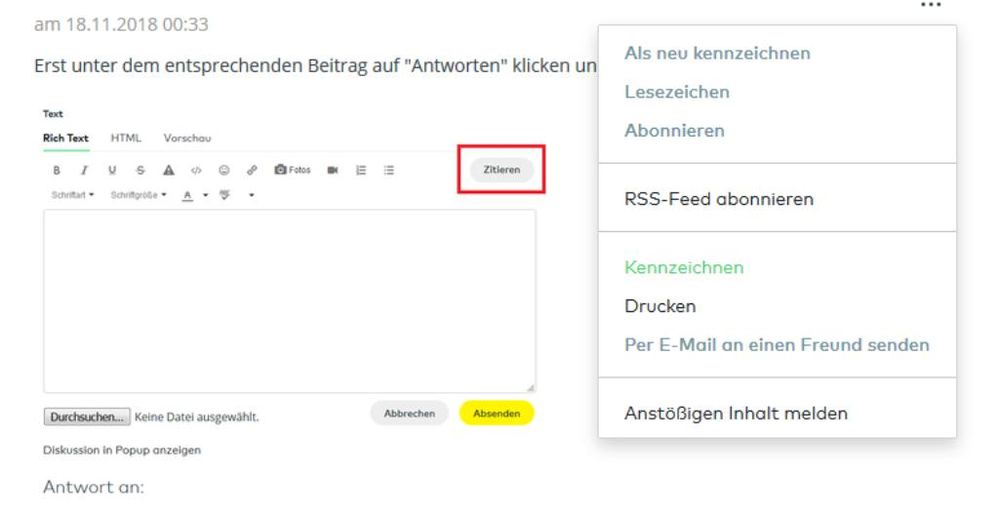999x515 pixels.
Task: Apply italic formatting with the I icon
Action: tap(84, 170)
